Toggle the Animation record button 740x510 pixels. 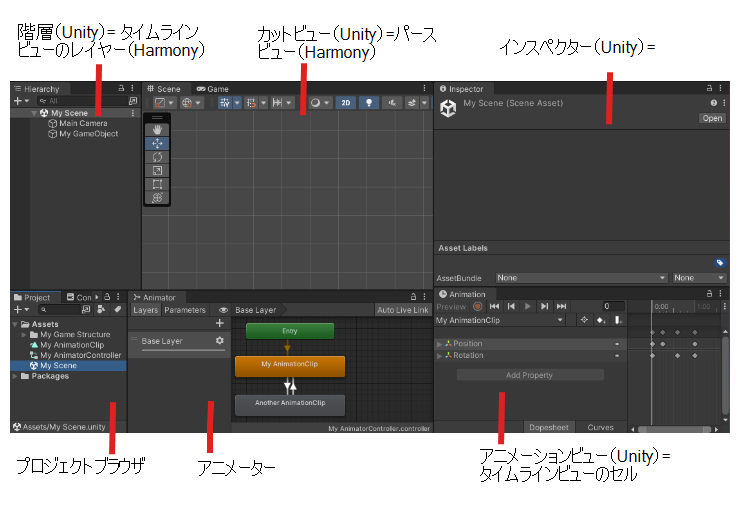click(478, 307)
